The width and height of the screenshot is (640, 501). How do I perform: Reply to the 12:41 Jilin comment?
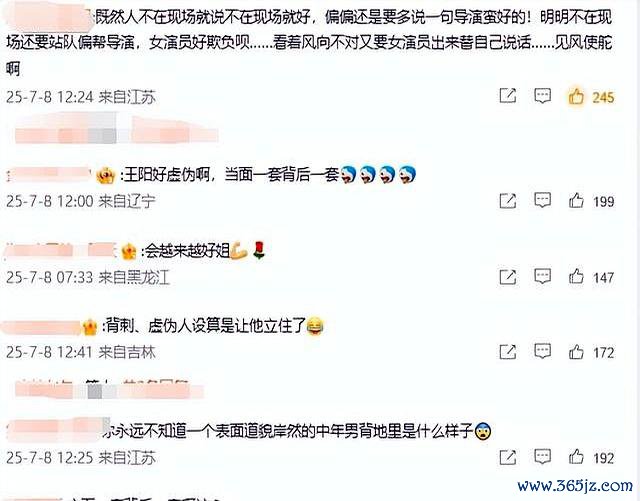pyautogui.click(x=542, y=351)
